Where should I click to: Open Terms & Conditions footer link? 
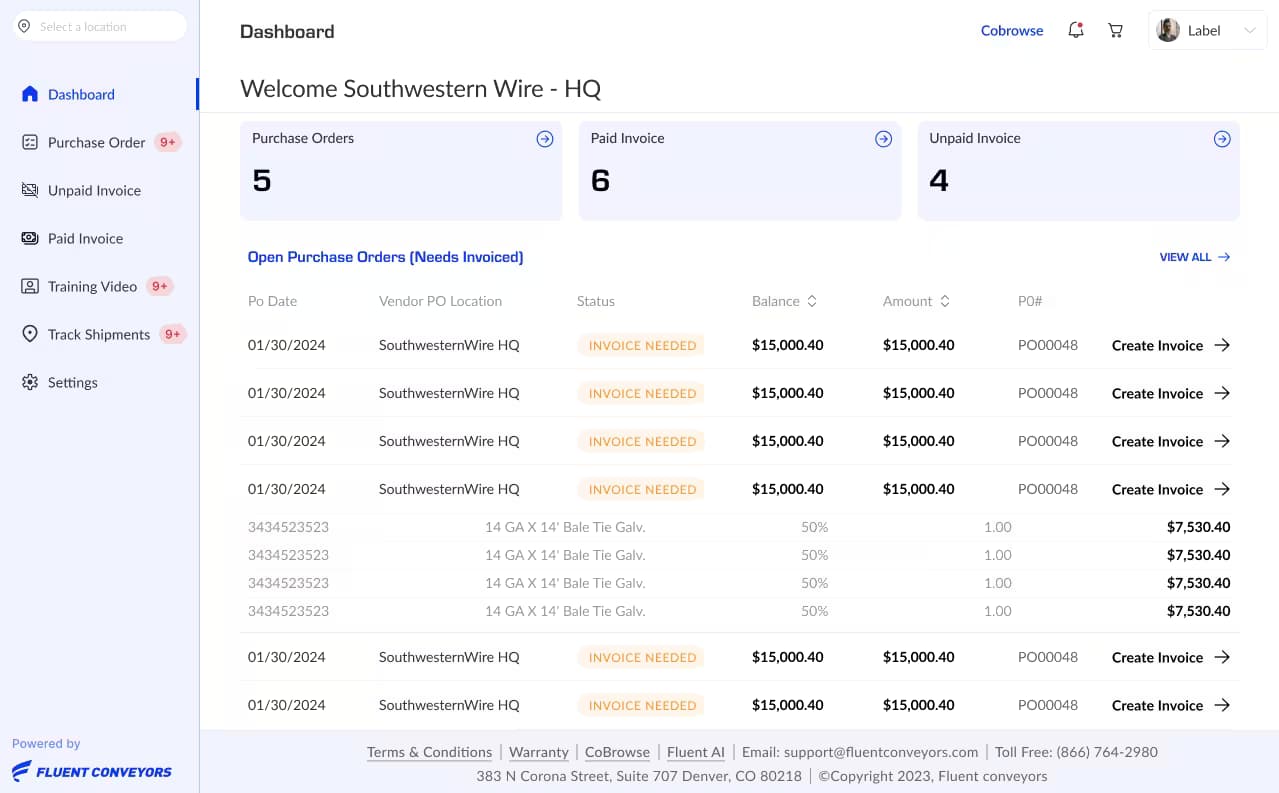429,752
